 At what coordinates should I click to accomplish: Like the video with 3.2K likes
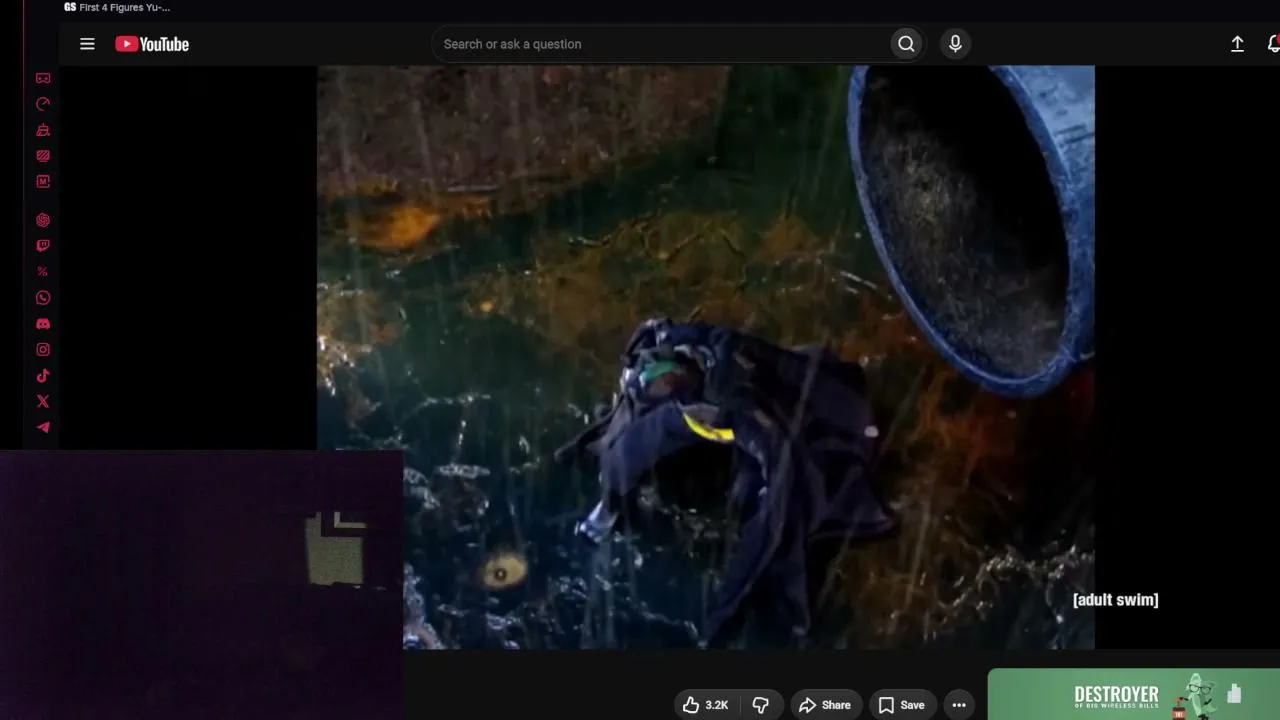pos(706,705)
